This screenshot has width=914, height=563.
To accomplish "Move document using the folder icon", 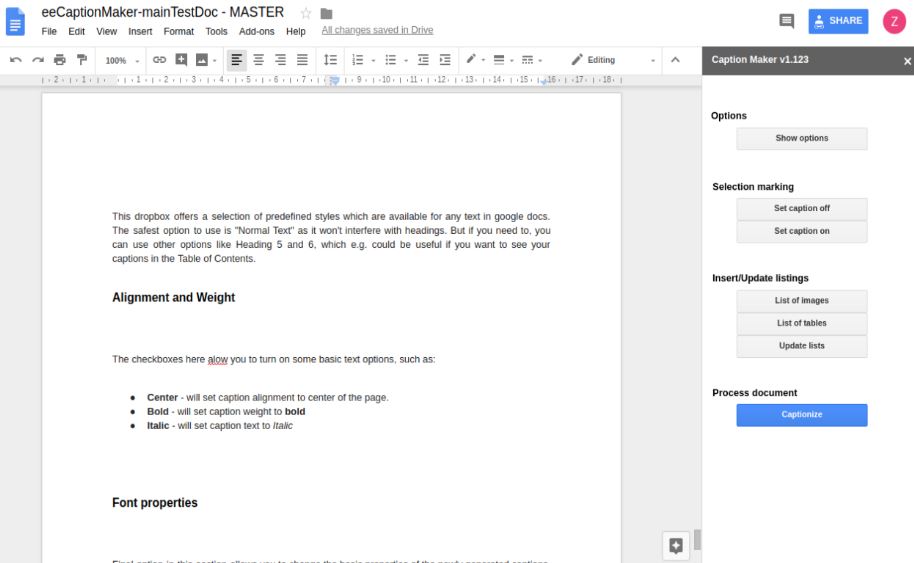I will pyautogui.click(x=326, y=13).
